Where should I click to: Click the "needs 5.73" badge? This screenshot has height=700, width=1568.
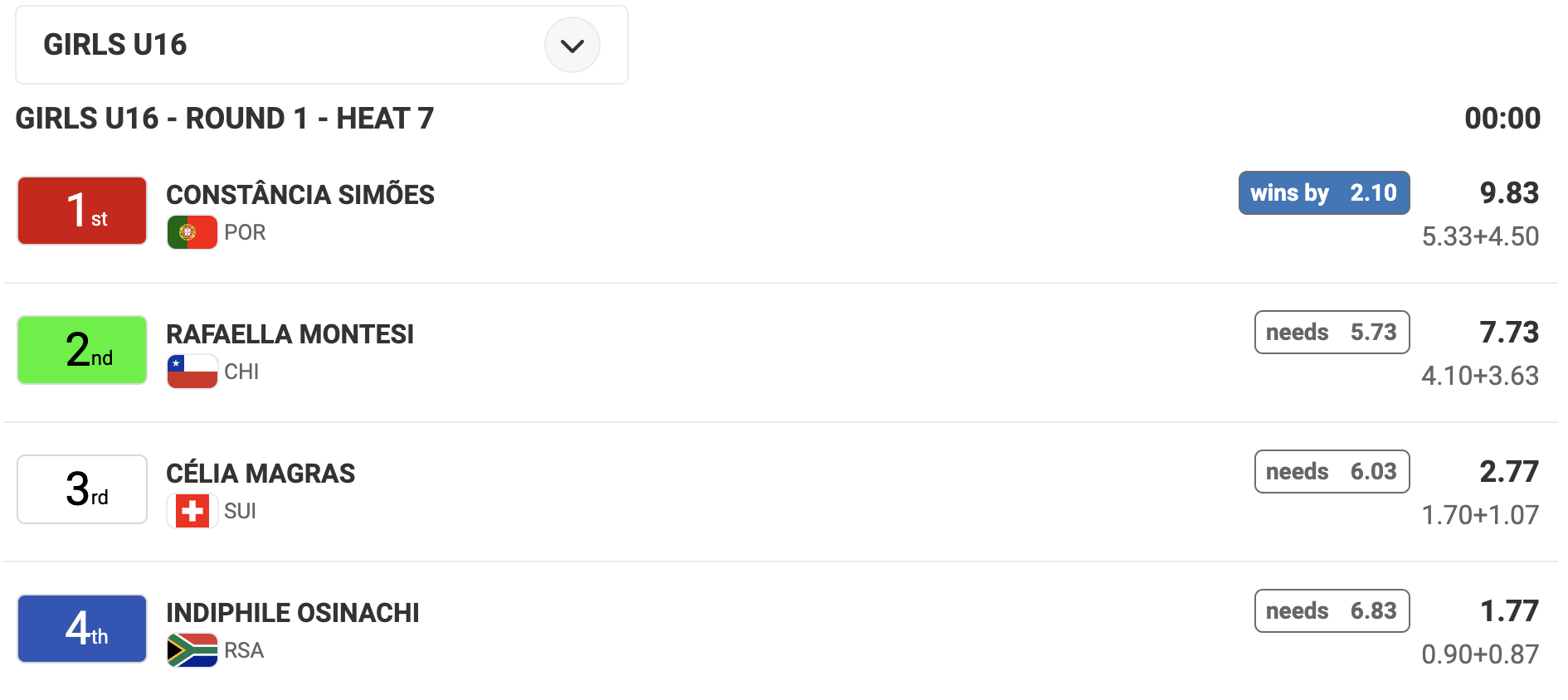[1332, 333]
